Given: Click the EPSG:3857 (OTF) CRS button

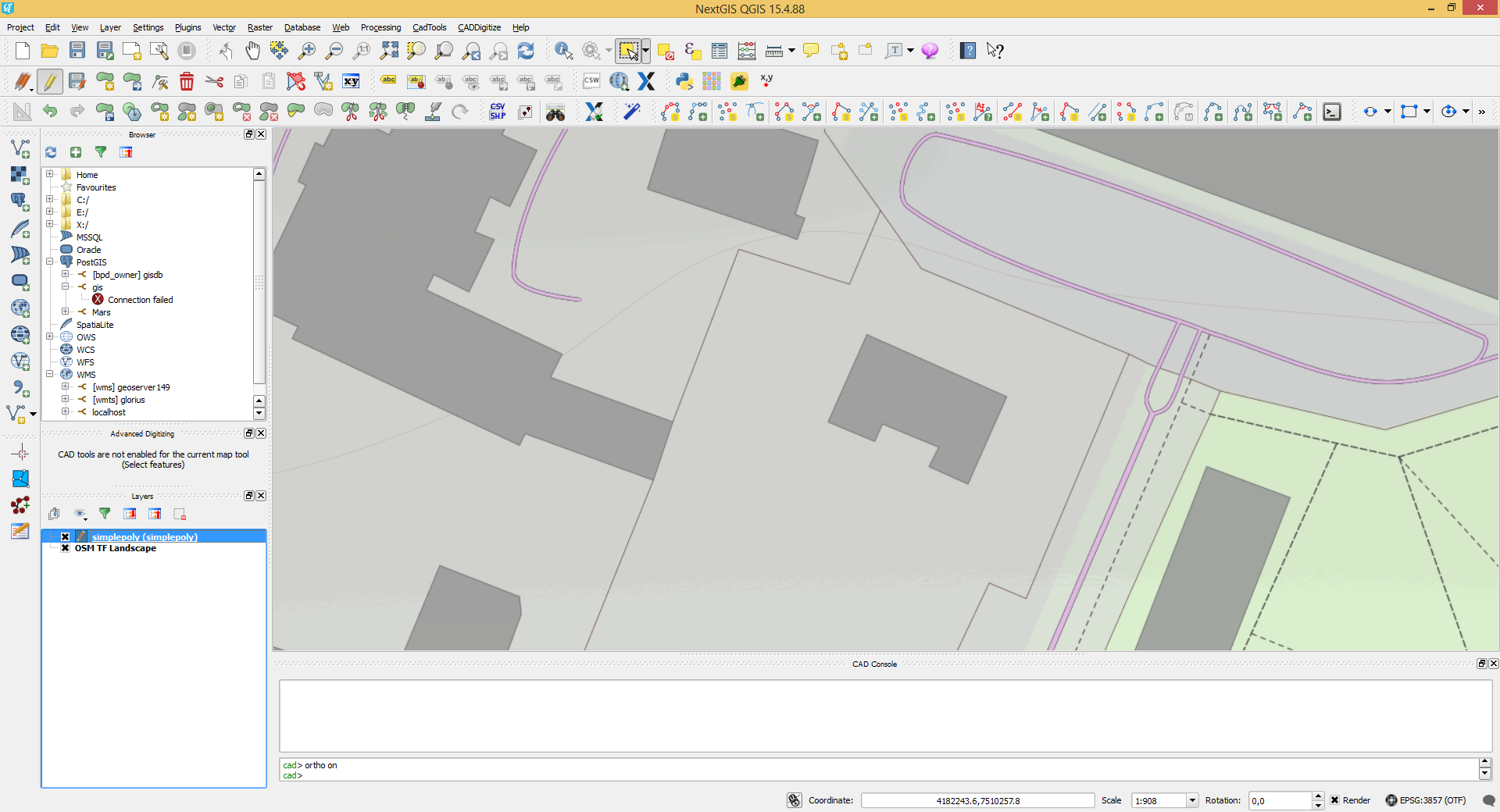Looking at the screenshot, I should click(1426, 800).
